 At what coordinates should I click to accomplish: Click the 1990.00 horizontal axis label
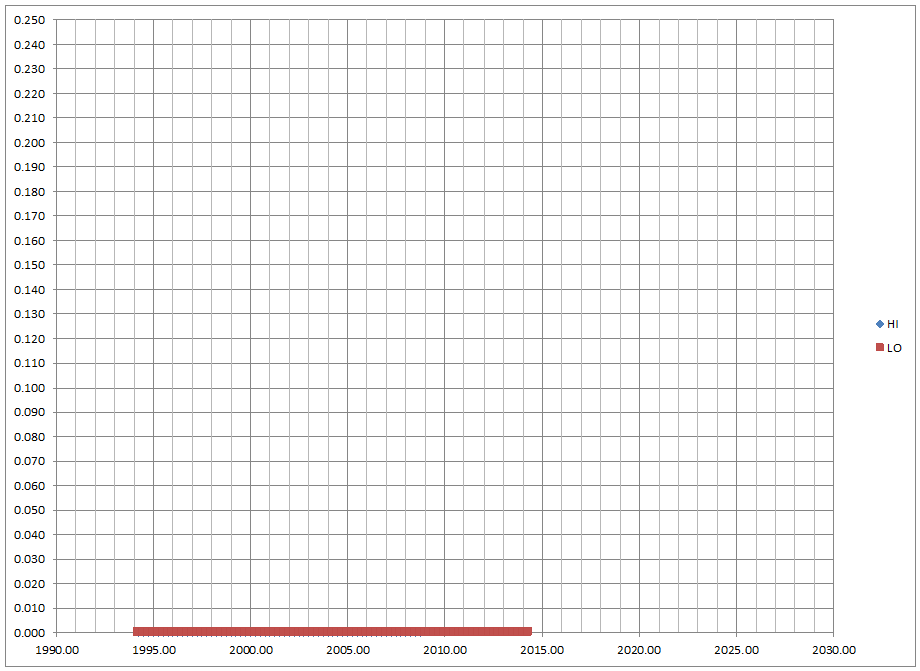57,650
